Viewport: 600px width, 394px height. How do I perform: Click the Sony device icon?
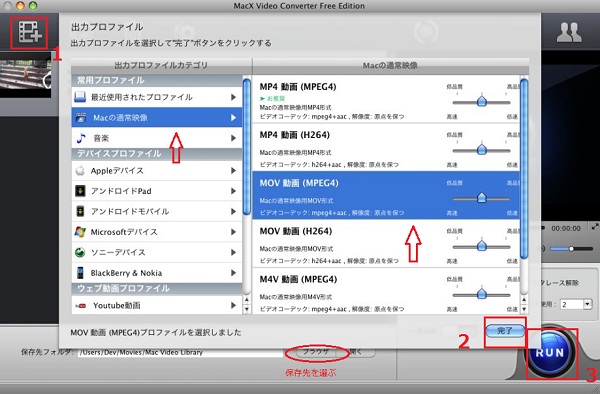[x=80, y=252]
